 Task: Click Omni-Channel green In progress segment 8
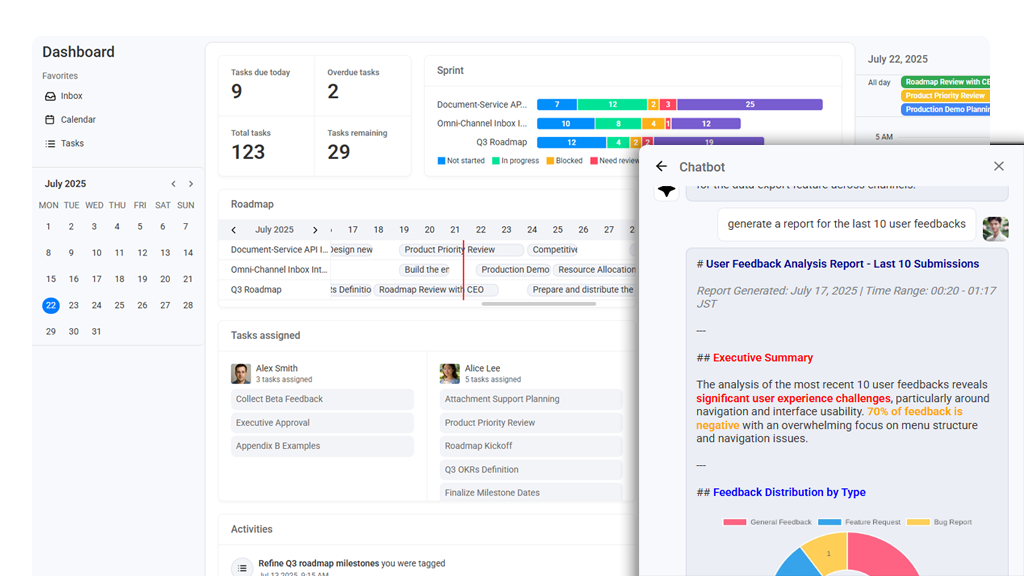(x=618, y=123)
